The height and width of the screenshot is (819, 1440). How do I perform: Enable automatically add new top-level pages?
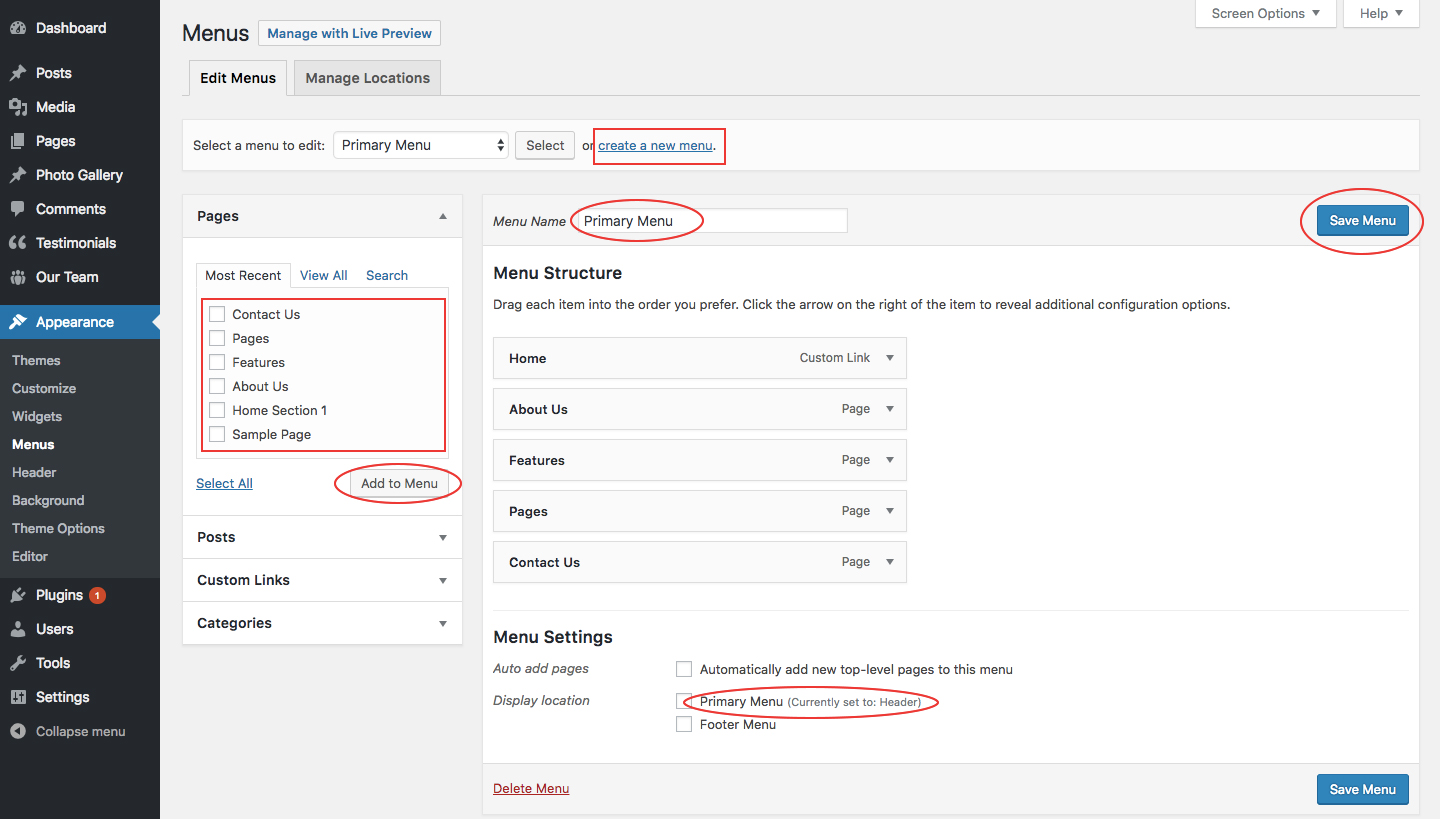point(684,669)
